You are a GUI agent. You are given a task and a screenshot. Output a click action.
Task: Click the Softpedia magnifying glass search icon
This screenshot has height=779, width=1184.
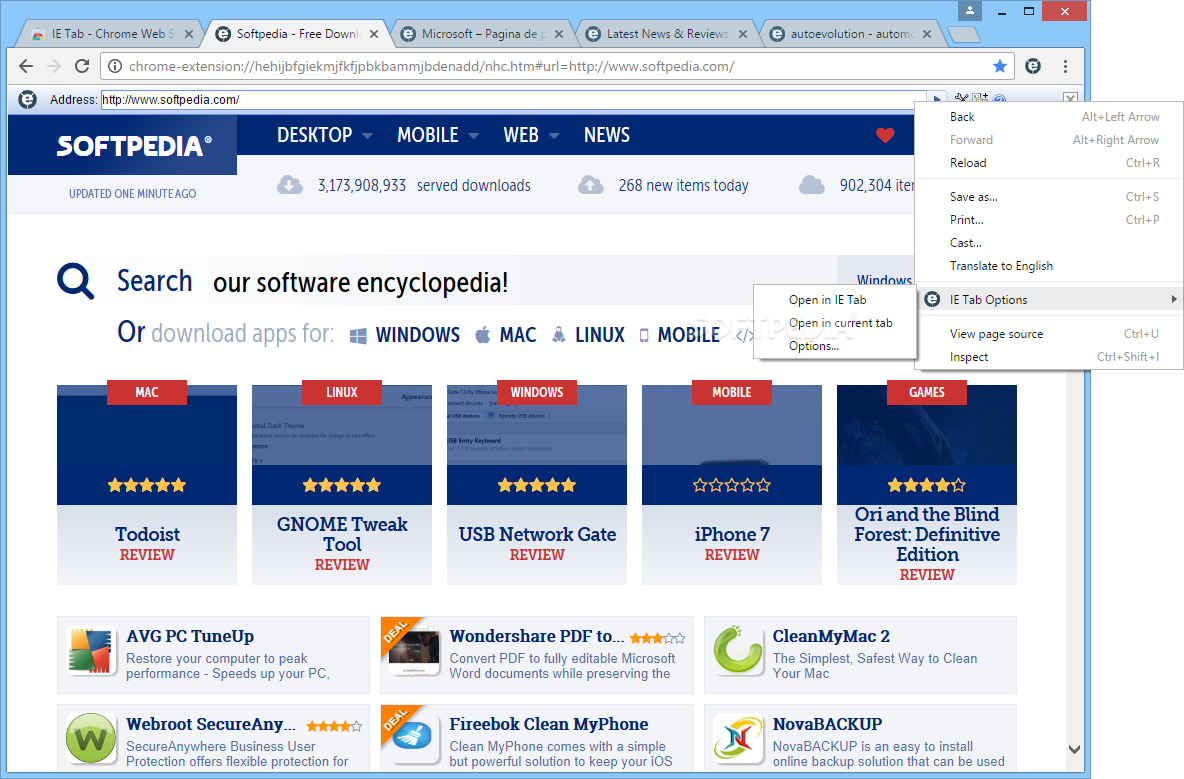(76, 282)
